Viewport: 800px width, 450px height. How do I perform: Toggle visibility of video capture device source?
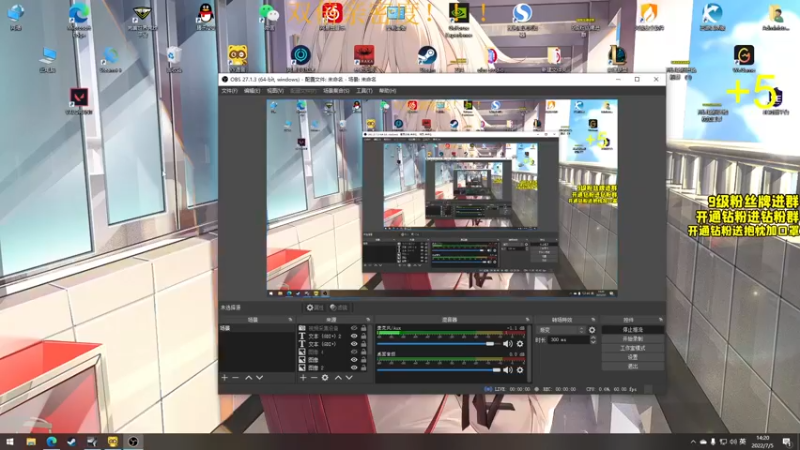tap(354, 328)
